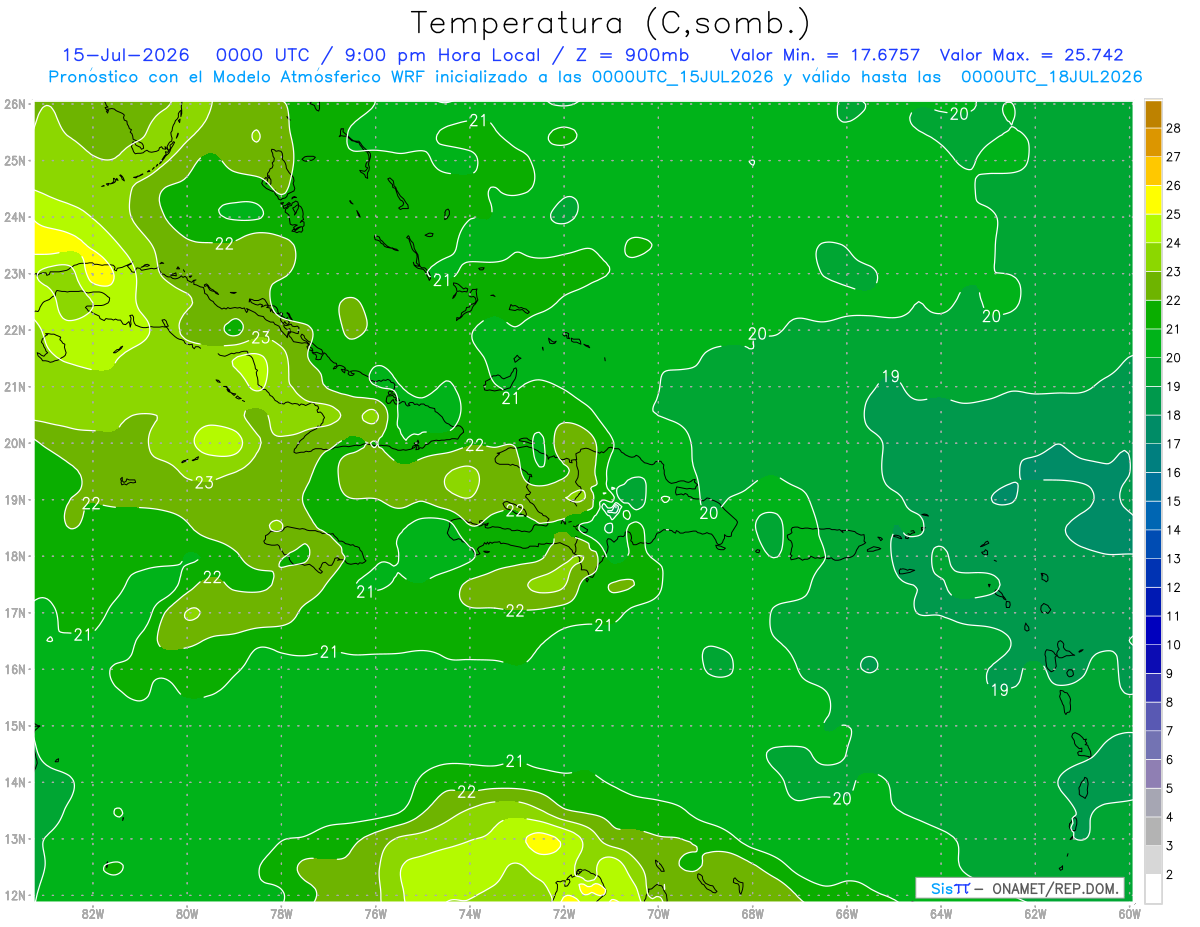
Task: Click legend swatch between 6 and 7
Action: 1153,746
